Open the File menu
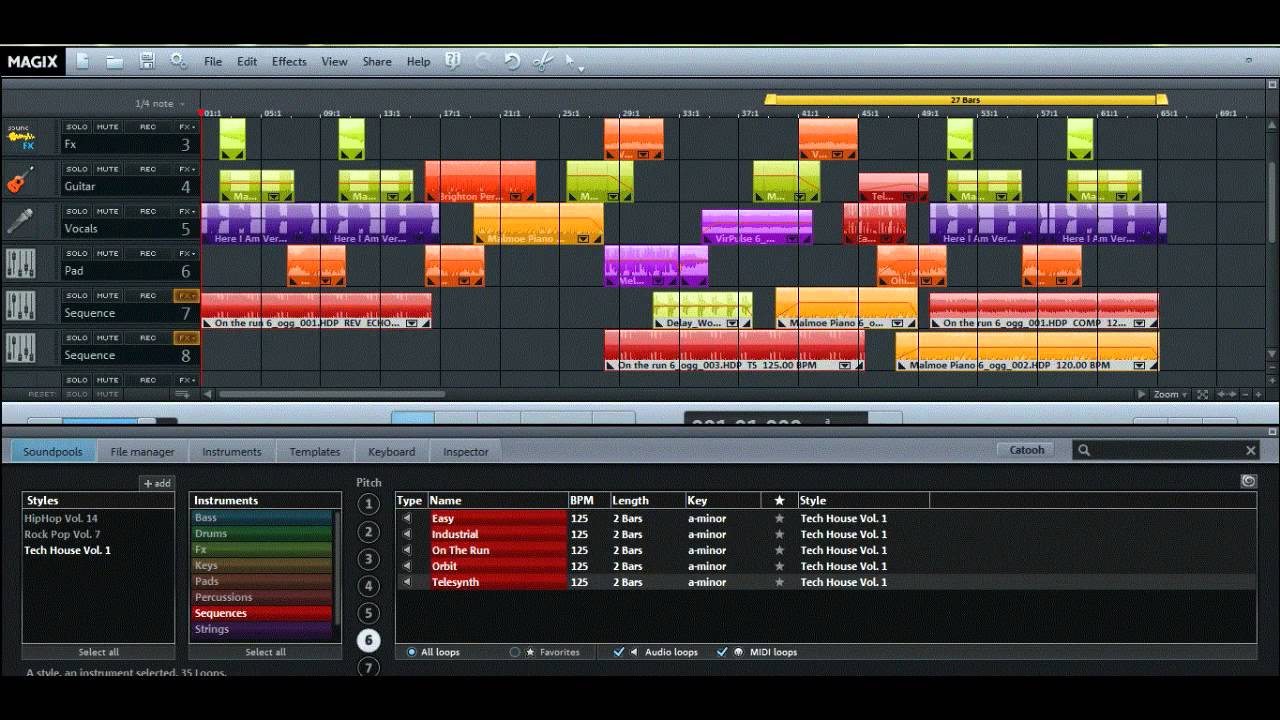 pyautogui.click(x=213, y=62)
